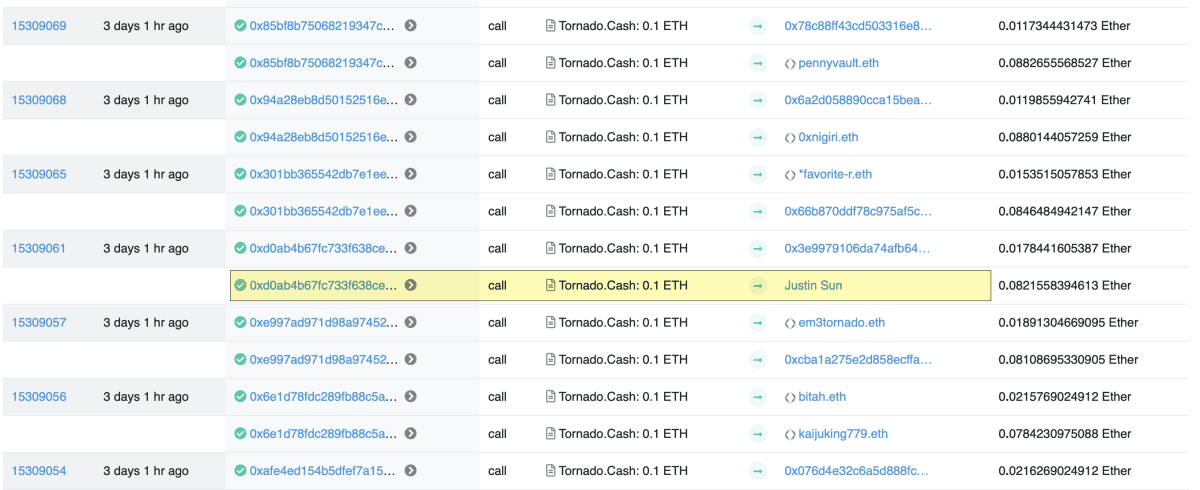Screen dimensions: 1200x490
Task: Click code brackets icon next to 0xnigiri.eth
Action: tap(790, 137)
